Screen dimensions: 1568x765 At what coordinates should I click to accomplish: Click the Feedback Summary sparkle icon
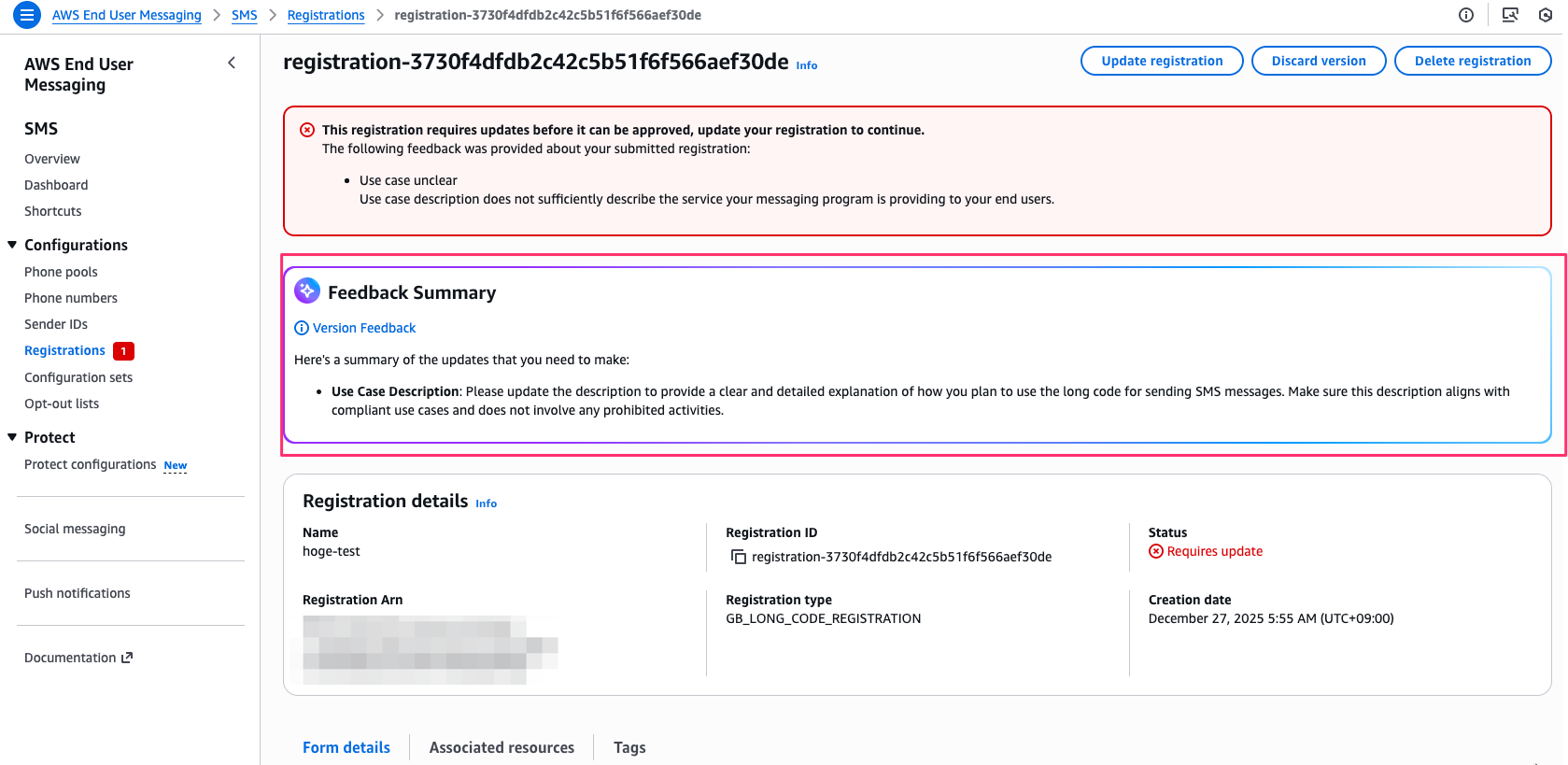click(x=307, y=291)
